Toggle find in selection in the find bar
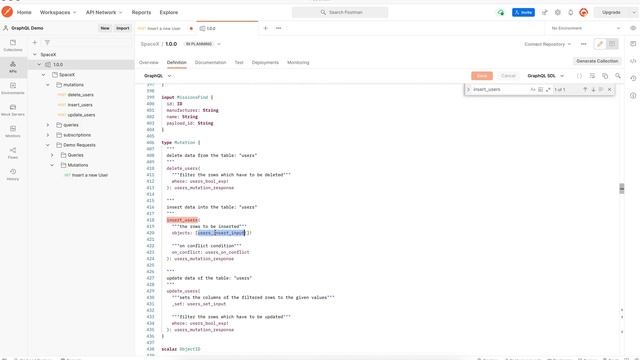 click(601, 89)
